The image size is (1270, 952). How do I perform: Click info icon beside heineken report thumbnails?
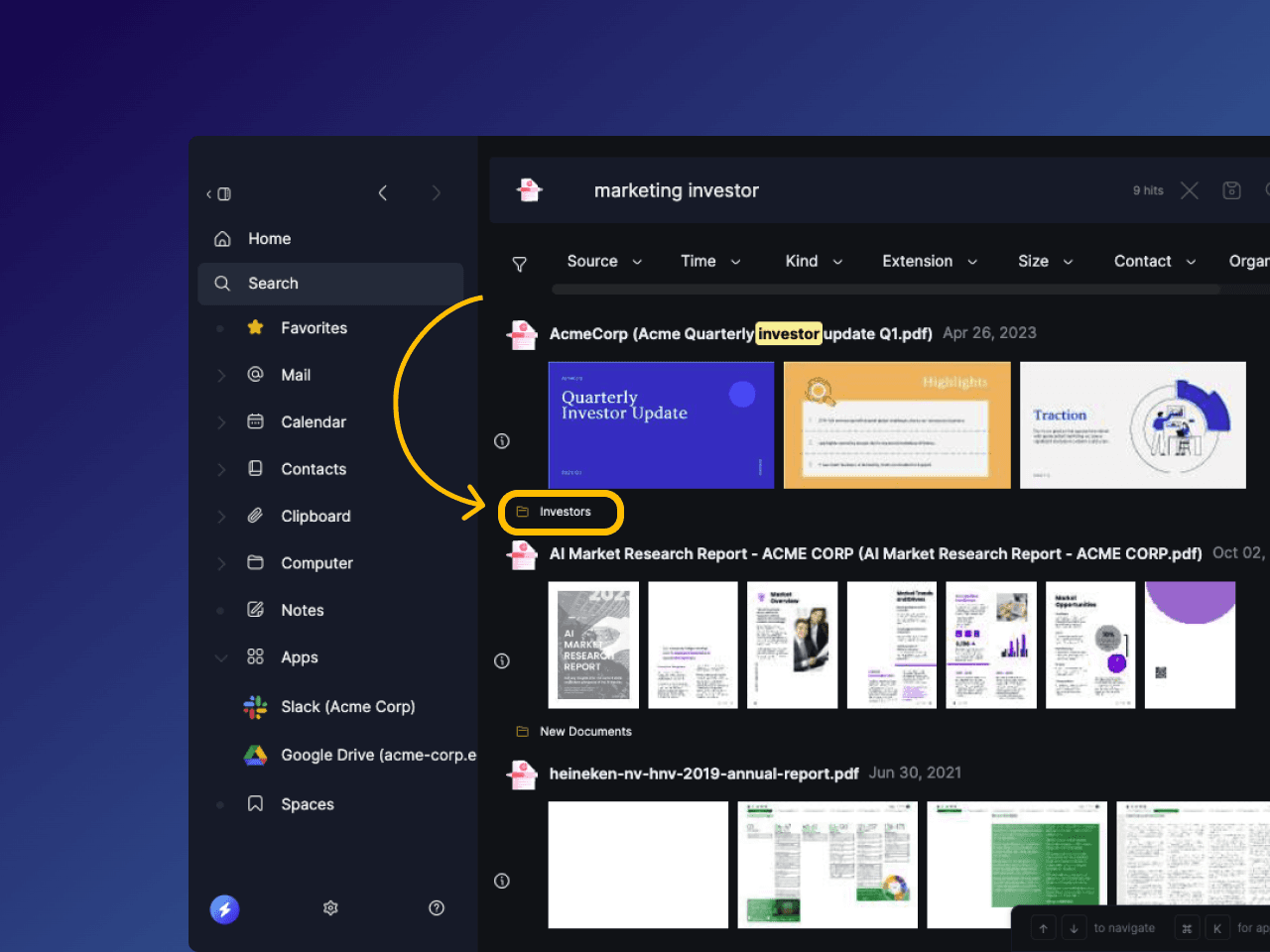[502, 882]
